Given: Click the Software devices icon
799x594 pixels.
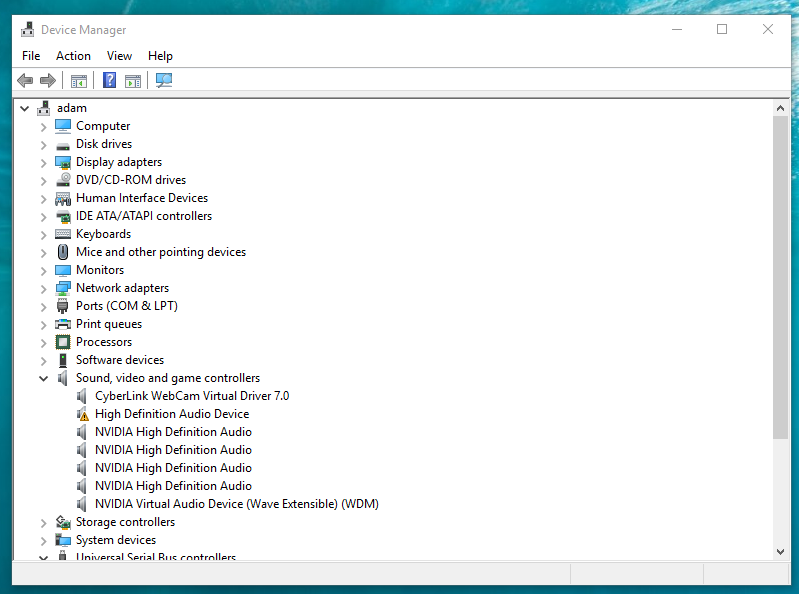Looking at the screenshot, I should 63,360.
